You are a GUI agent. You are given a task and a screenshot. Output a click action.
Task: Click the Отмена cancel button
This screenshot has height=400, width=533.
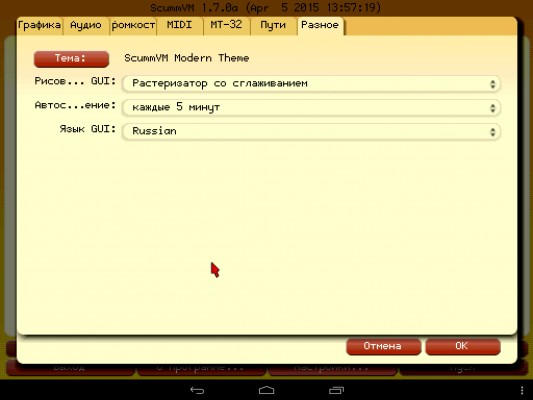click(383, 347)
